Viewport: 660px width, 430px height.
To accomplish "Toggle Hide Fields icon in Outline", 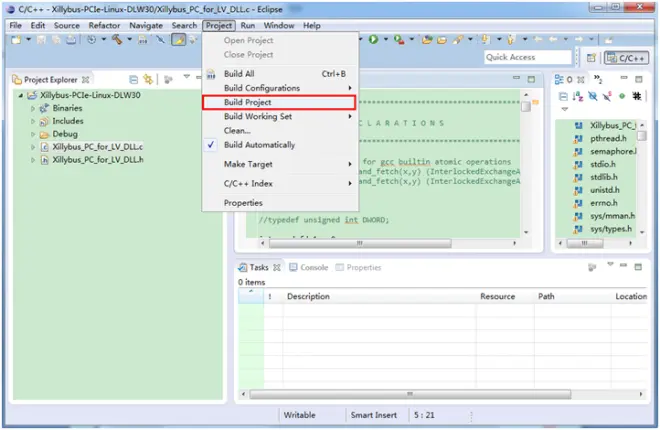I will [593, 96].
